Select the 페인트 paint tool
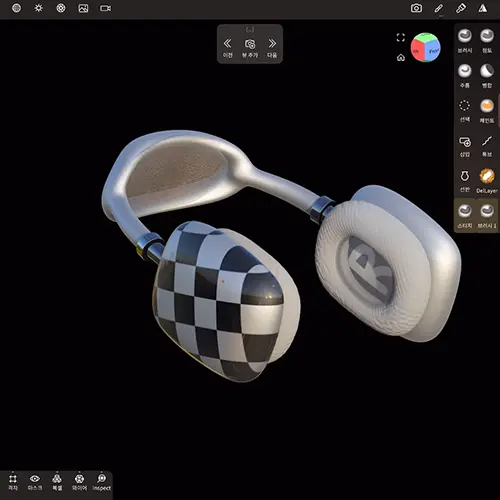Screen dimensions: 500x500 [487, 111]
